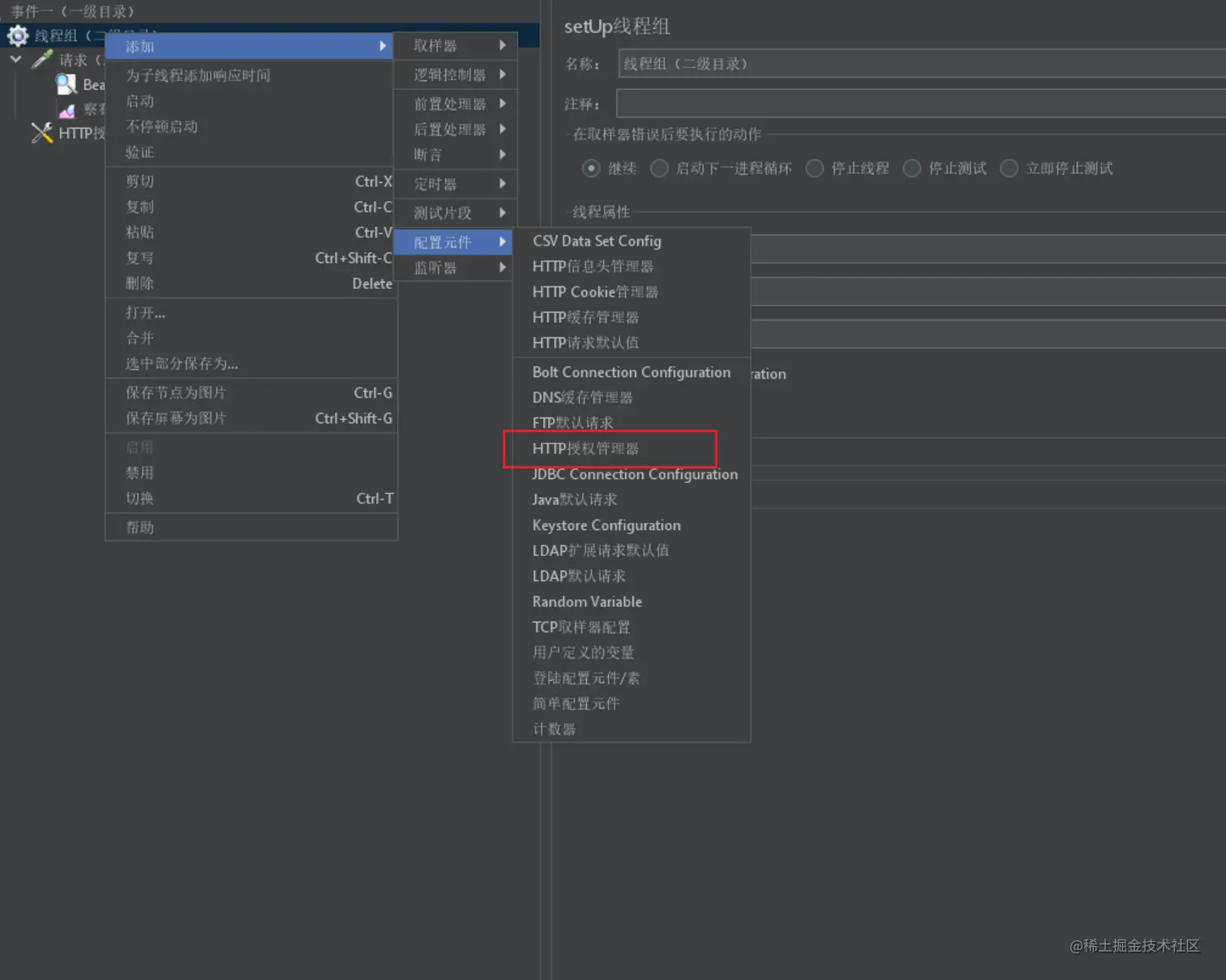
Task: Select Bolt Connection Configuration
Action: point(632,372)
